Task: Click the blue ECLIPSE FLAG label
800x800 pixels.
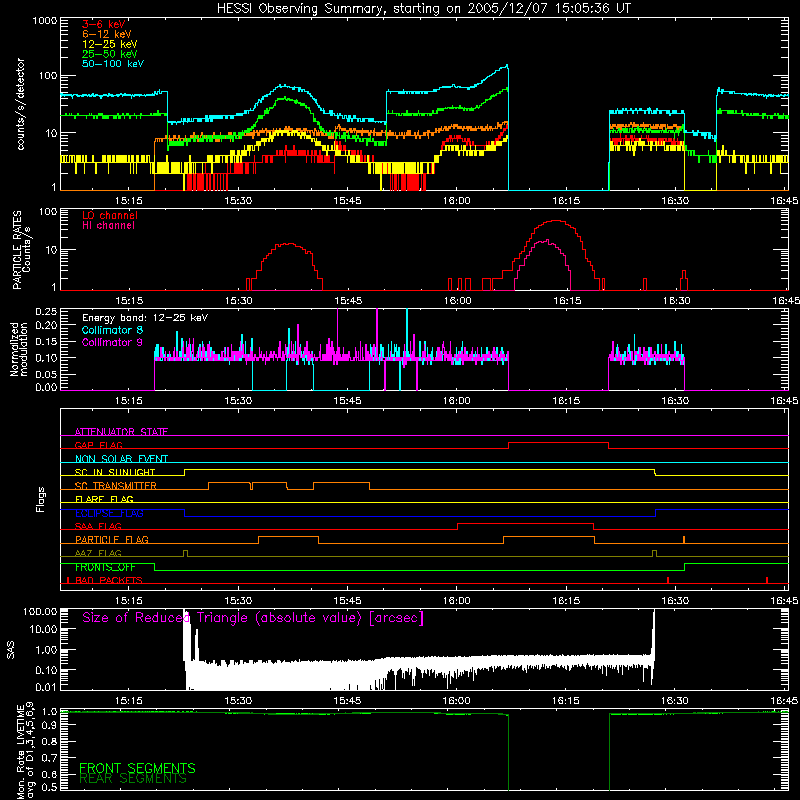Action: [x=109, y=513]
